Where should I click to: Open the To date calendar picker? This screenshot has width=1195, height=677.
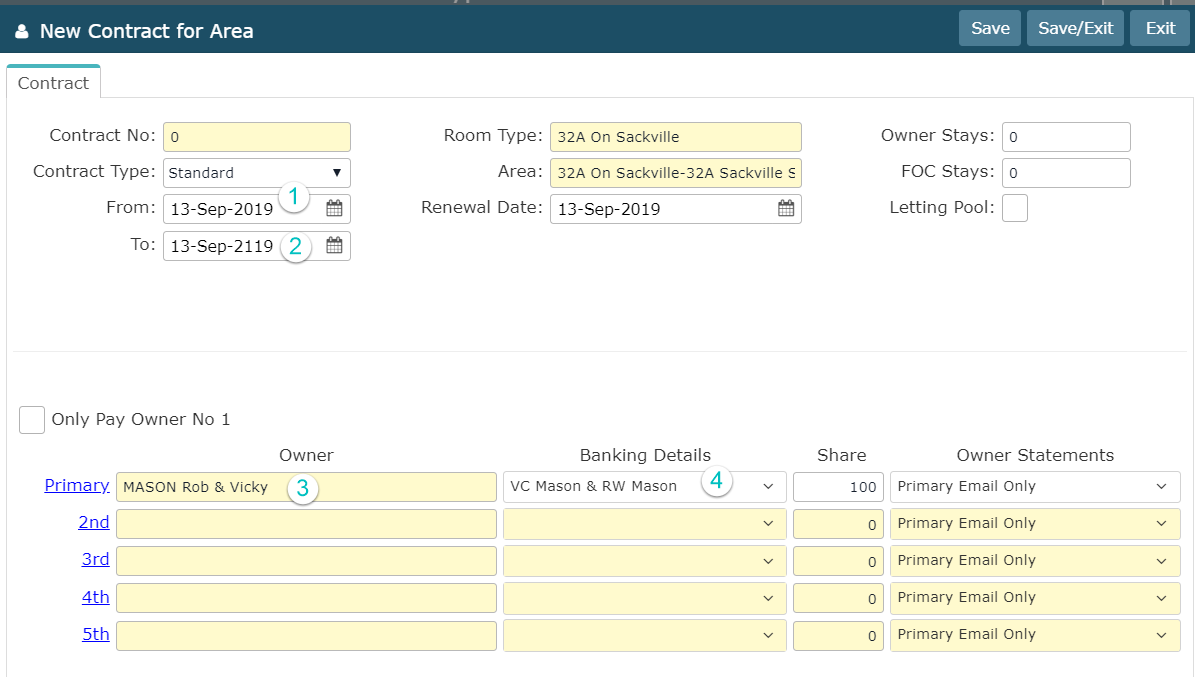[334, 246]
